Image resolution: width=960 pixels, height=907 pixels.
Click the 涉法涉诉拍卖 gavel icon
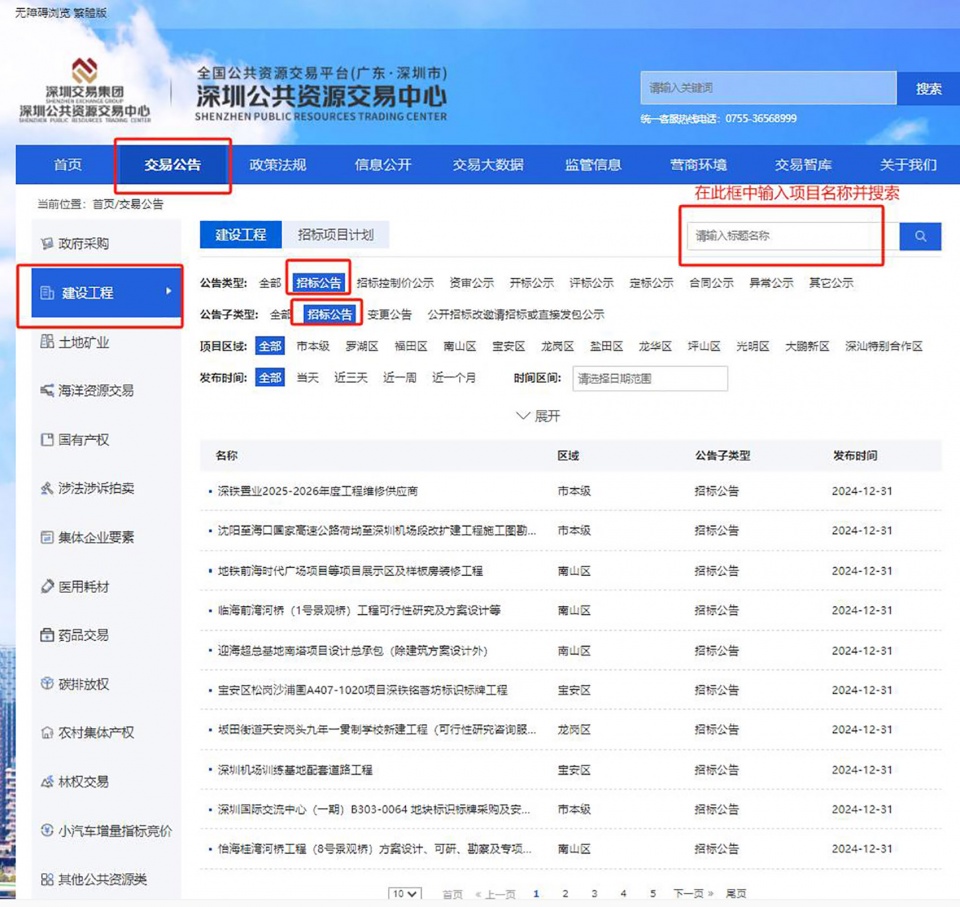click(47, 488)
